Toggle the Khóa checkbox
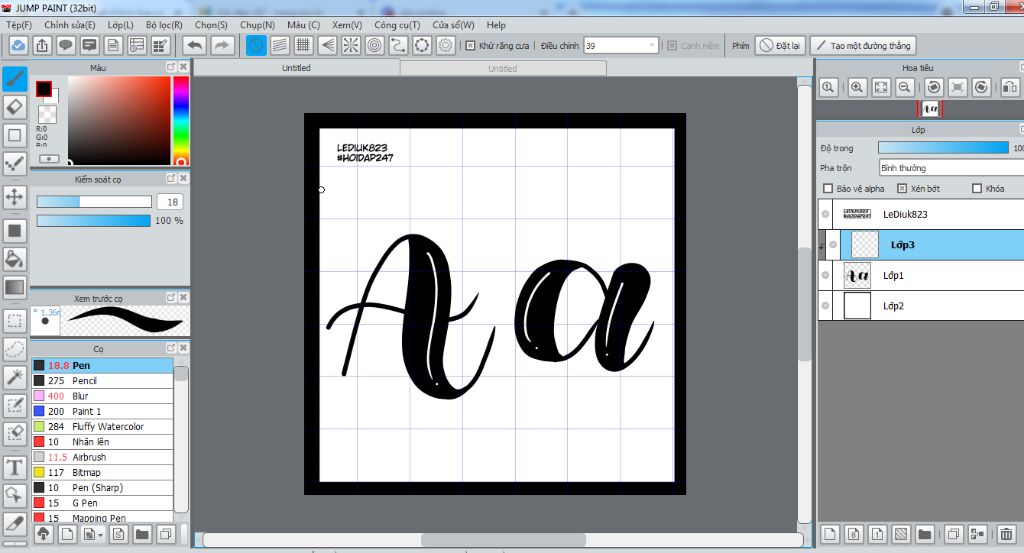The height and width of the screenshot is (553, 1024). pos(977,189)
